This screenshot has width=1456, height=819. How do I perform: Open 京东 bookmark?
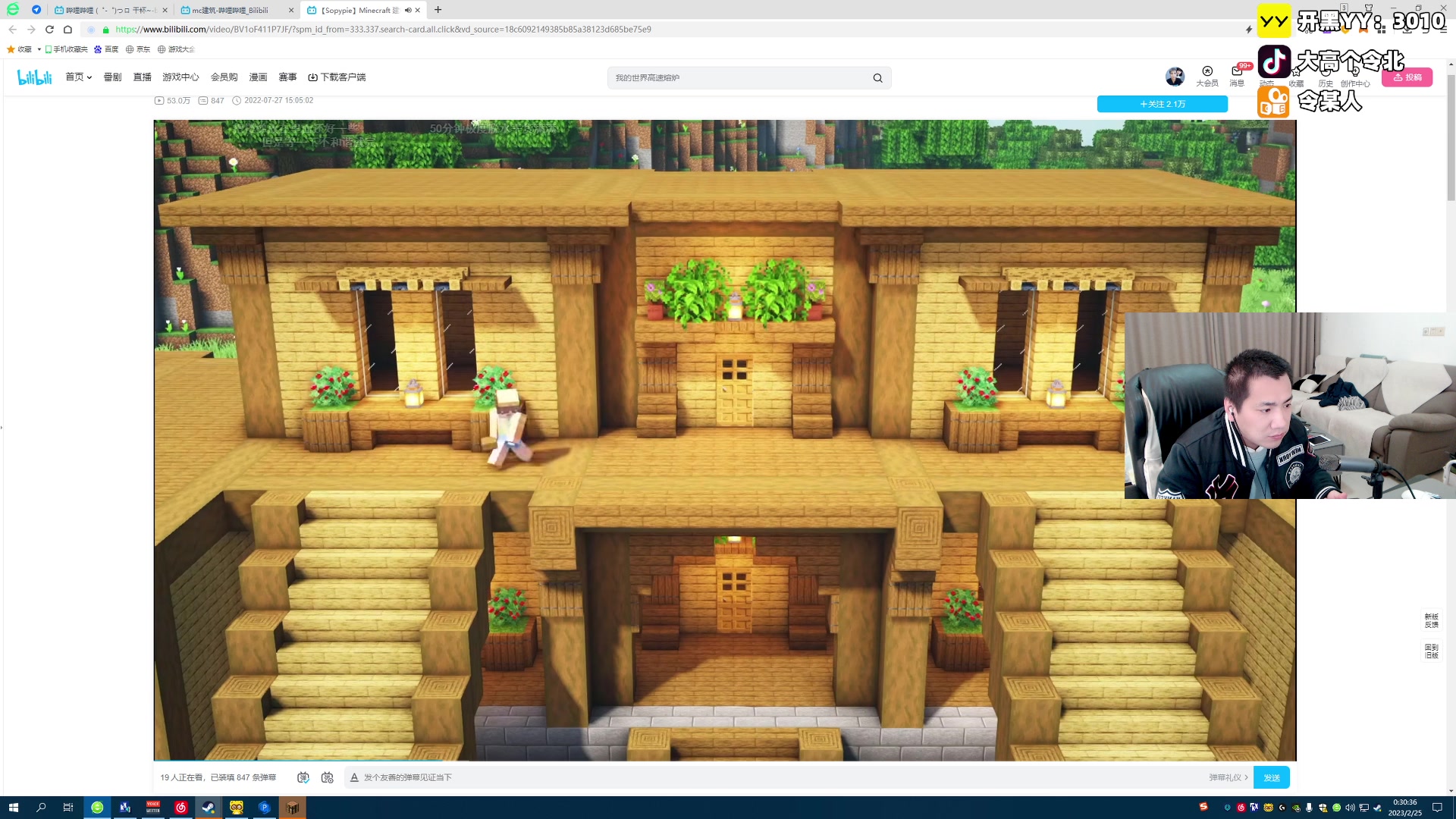(x=138, y=49)
